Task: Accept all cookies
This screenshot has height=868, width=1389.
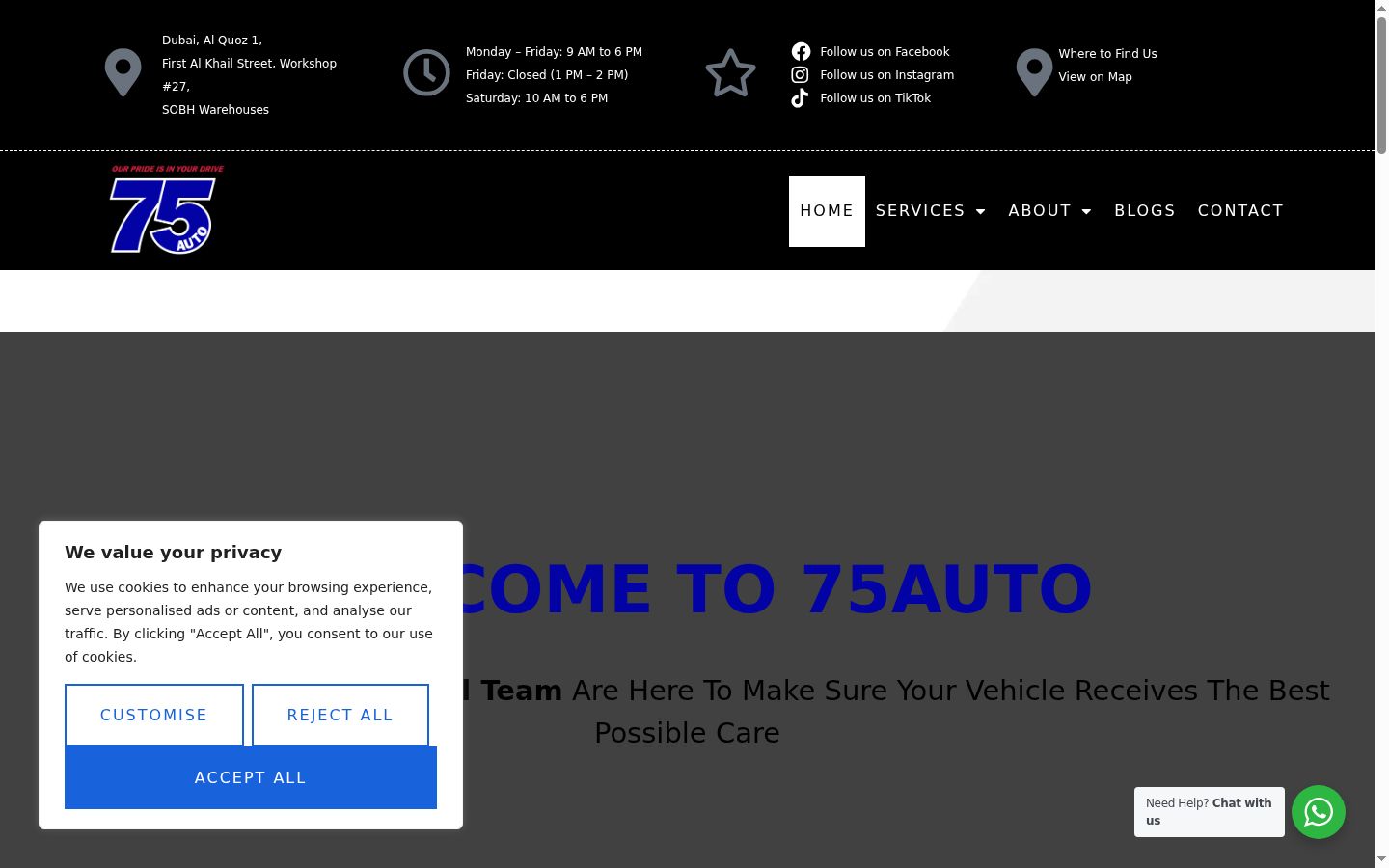Action: [251, 777]
